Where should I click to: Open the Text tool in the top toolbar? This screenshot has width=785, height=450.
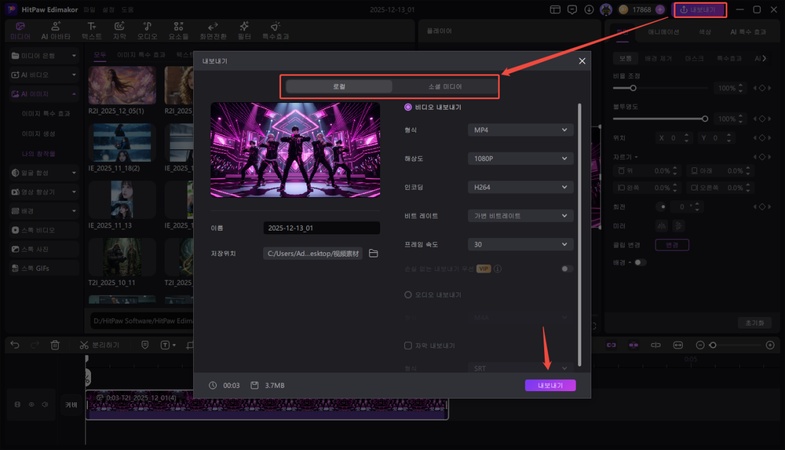(x=91, y=29)
